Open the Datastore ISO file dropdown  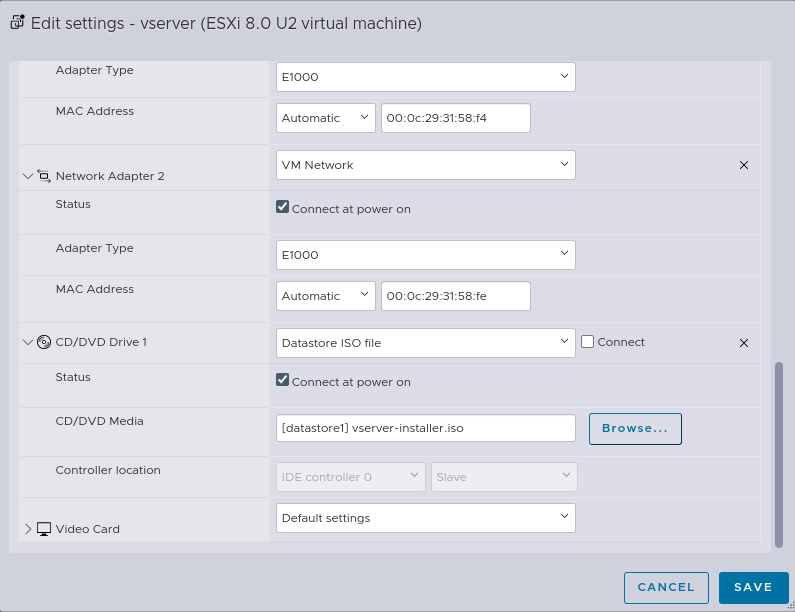coord(425,343)
